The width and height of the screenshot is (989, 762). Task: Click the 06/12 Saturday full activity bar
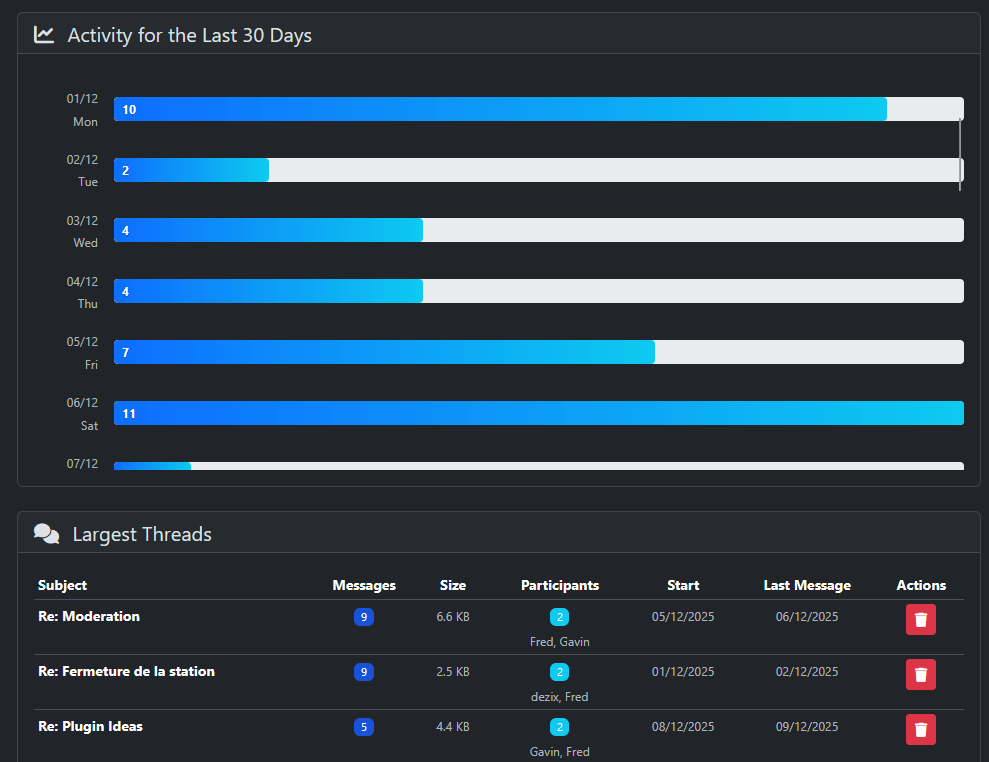[x=538, y=413]
